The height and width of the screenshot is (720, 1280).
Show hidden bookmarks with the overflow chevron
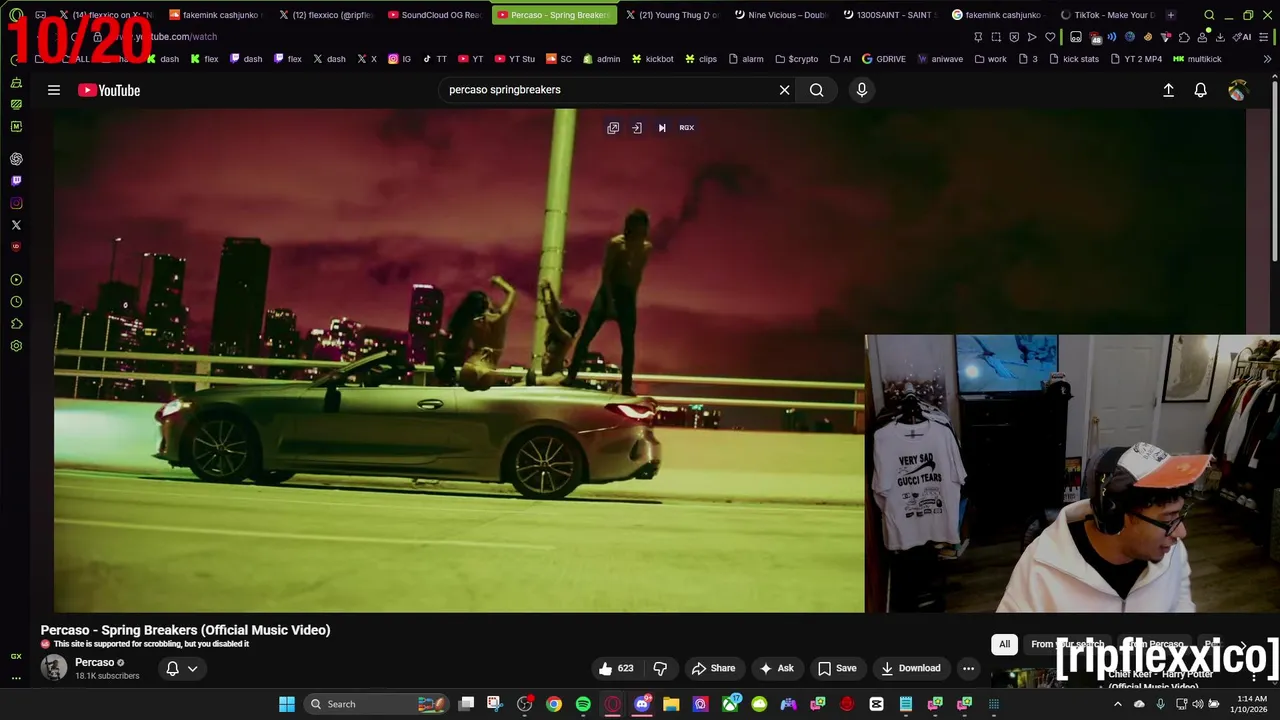(1267, 59)
